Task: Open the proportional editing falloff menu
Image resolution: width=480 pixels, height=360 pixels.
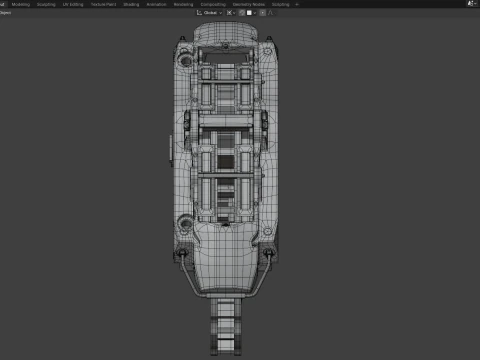Action: coord(270,13)
